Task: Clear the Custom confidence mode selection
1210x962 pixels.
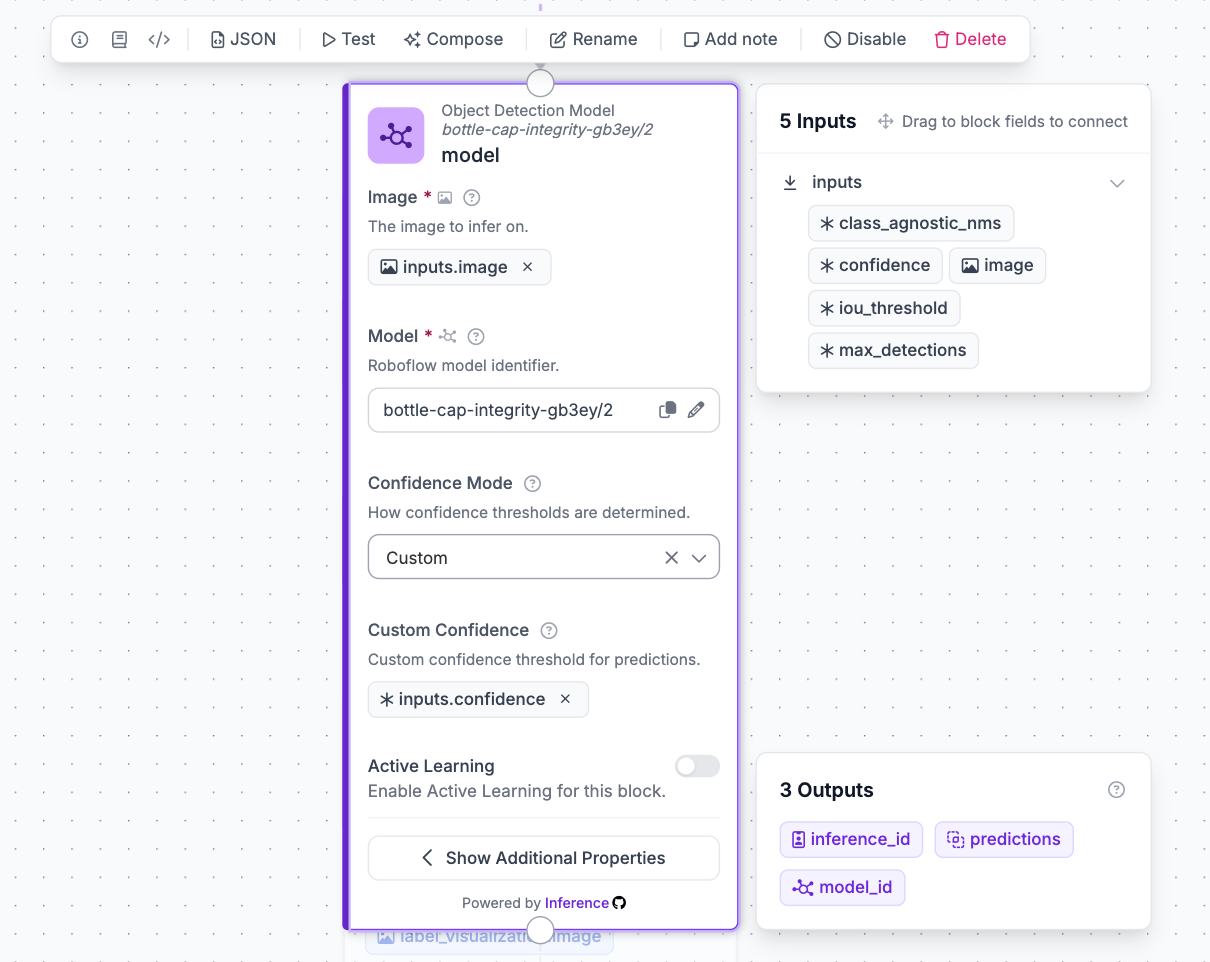Action: point(672,558)
